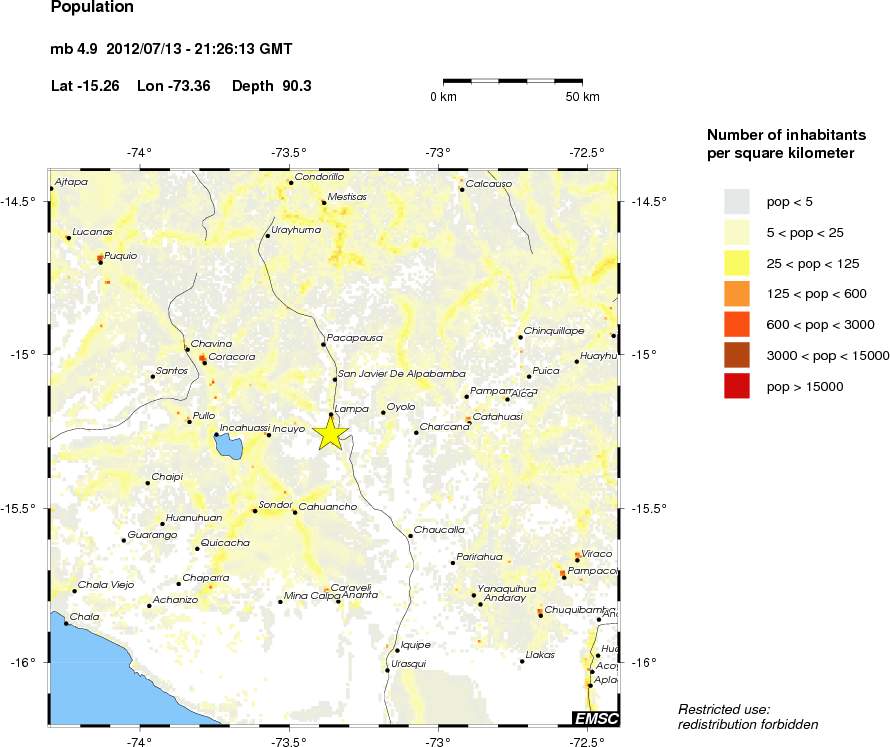Click the 'Calcauso' town label
Image resolution: width=890 pixels, height=747 pixels.
click(489, 184)
